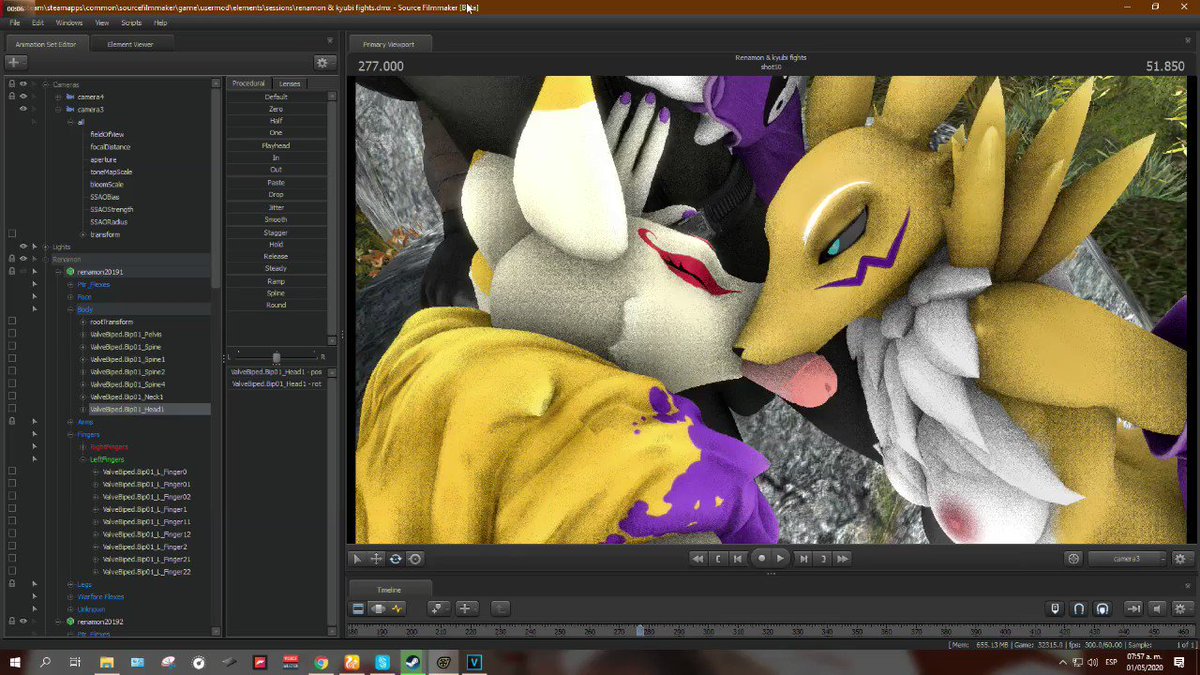Toggle the filled magnet snap button
The width and height of the screenshot is (1200, 675).
[1102, 608]
